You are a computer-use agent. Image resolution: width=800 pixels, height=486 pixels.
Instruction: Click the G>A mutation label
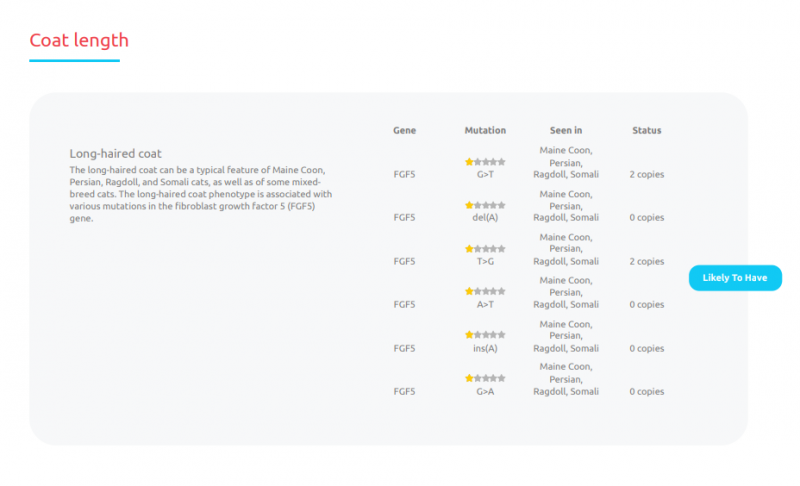(x=485, y=392)
